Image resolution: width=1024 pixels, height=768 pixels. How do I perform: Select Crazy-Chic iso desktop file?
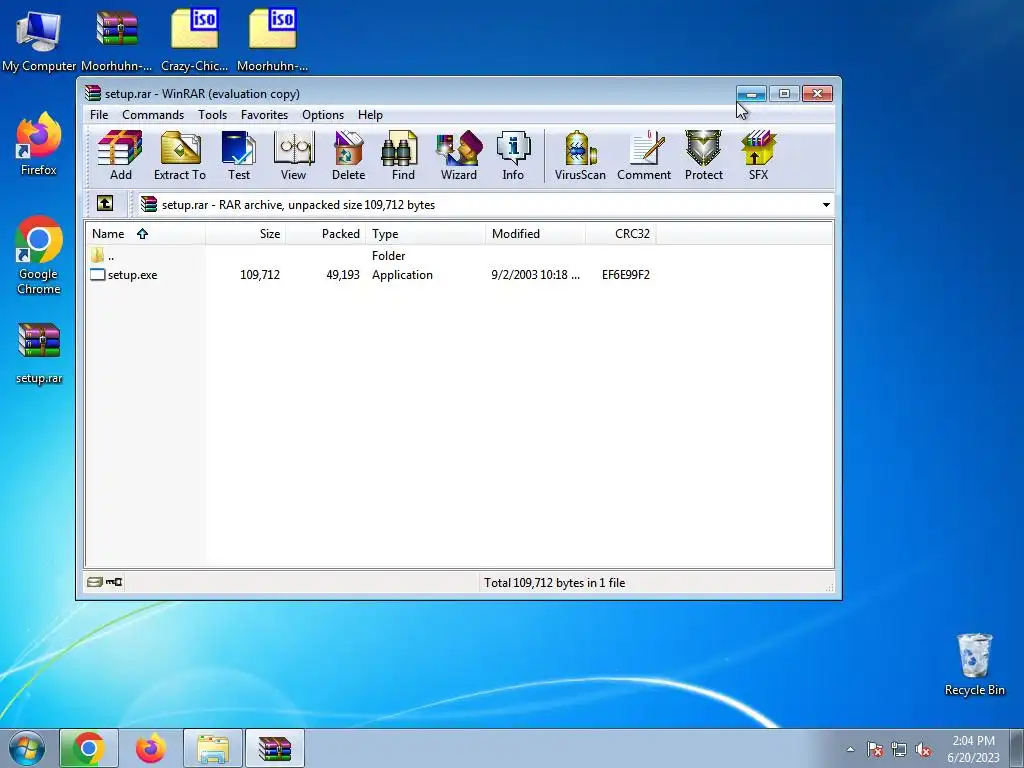[195, 40]
